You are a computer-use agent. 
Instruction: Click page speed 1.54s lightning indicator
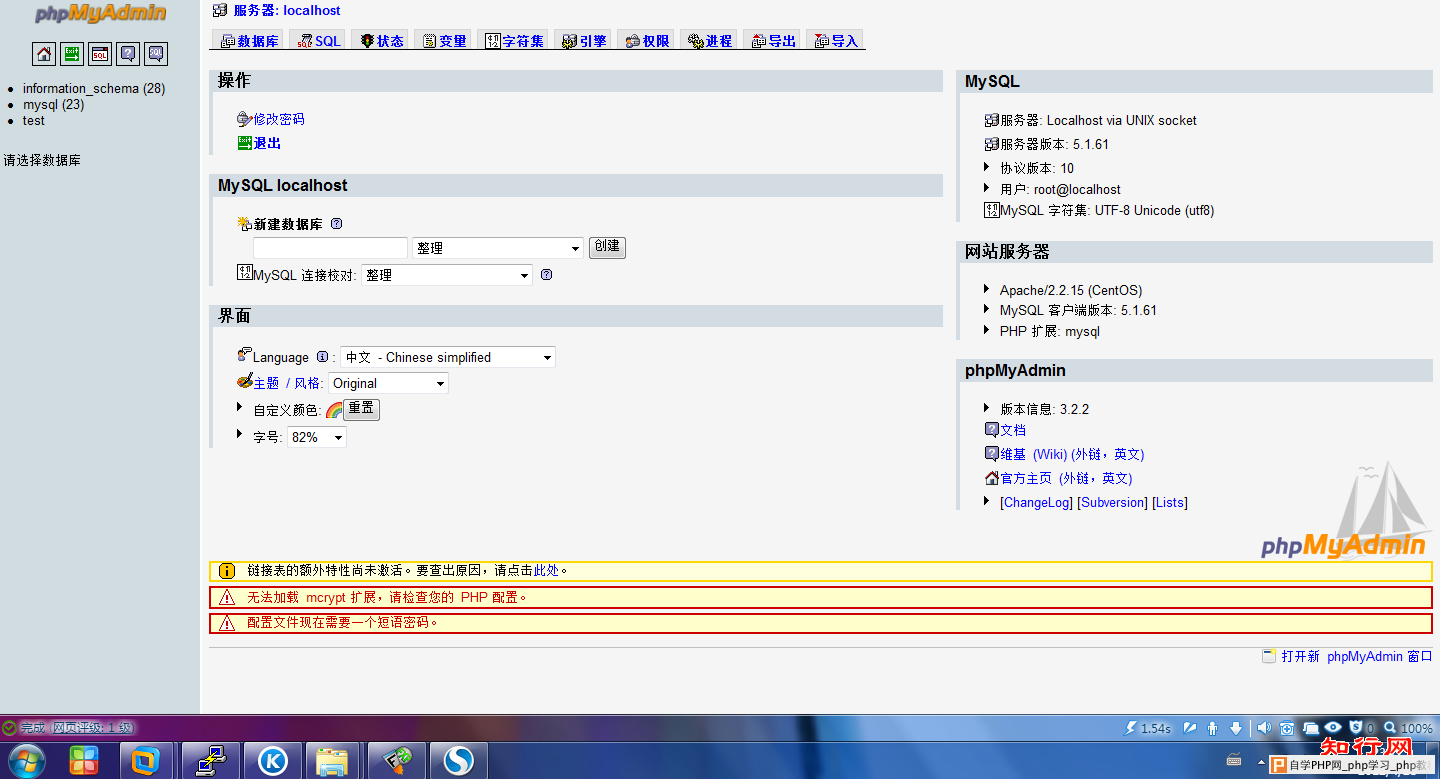(x=1148, y=728)
